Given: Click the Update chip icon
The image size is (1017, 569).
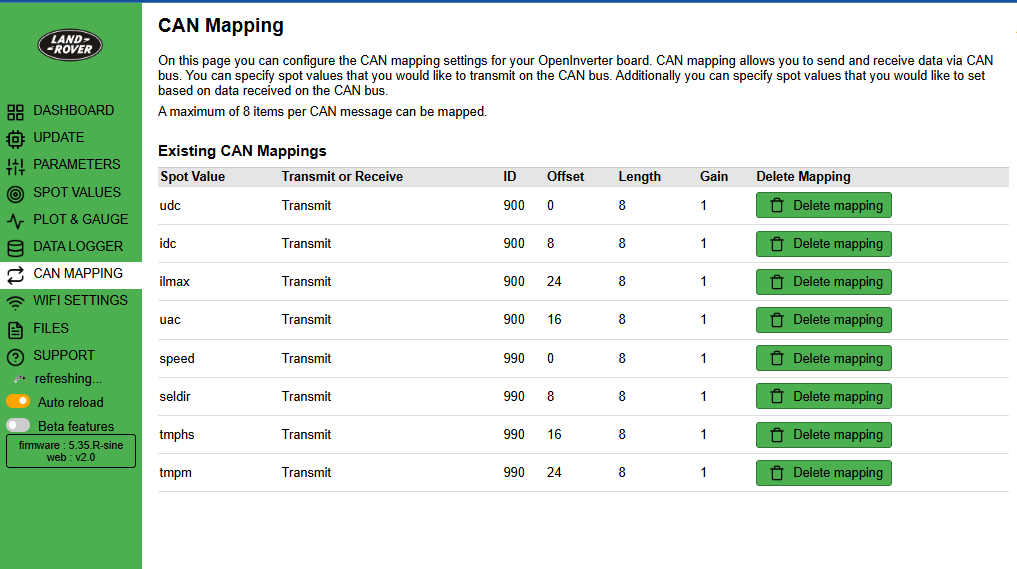Looking at the screenshot, I should (15, 139).
